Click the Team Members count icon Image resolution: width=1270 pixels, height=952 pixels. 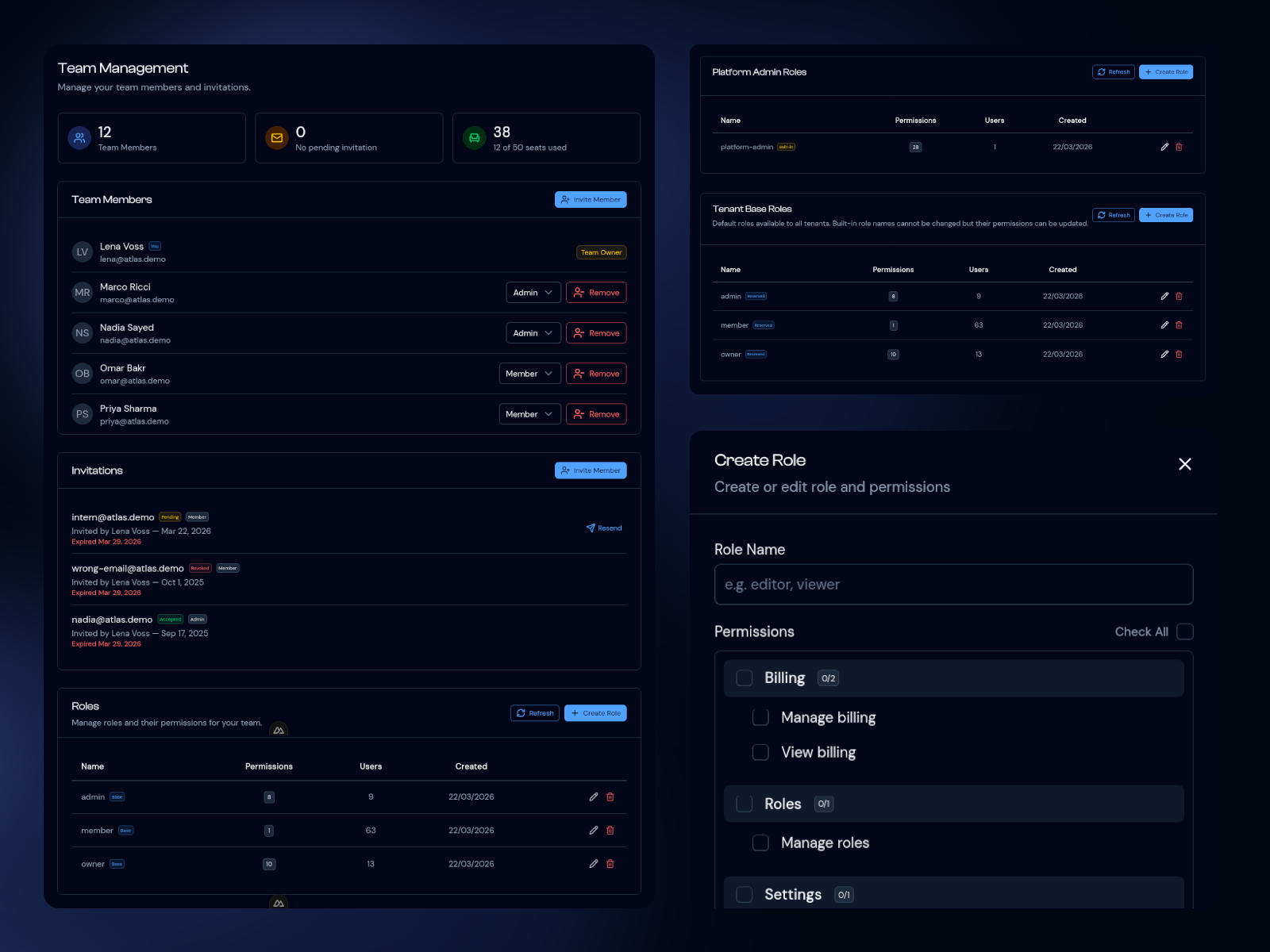coord(79,138)
